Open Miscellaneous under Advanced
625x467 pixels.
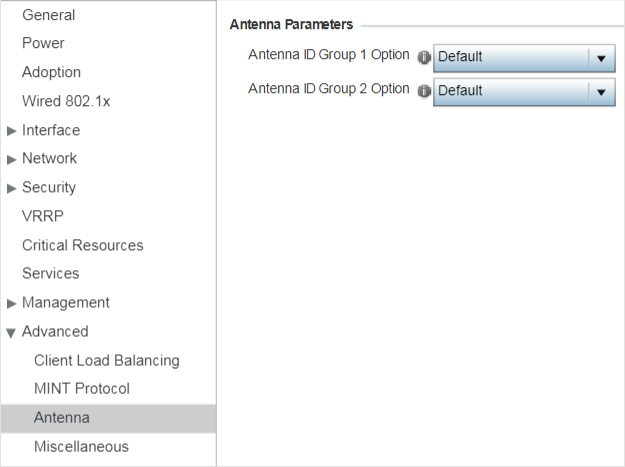[x=81, y=447]
